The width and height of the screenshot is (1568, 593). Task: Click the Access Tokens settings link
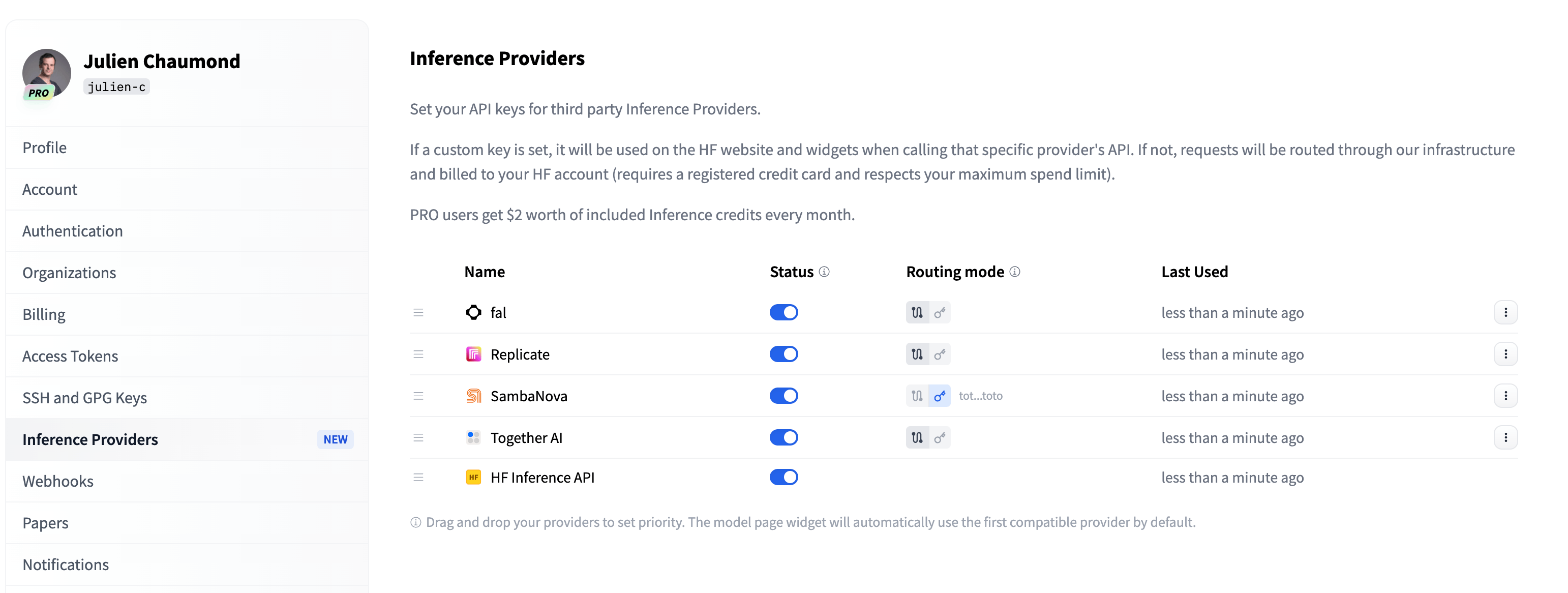pos(70,355)
